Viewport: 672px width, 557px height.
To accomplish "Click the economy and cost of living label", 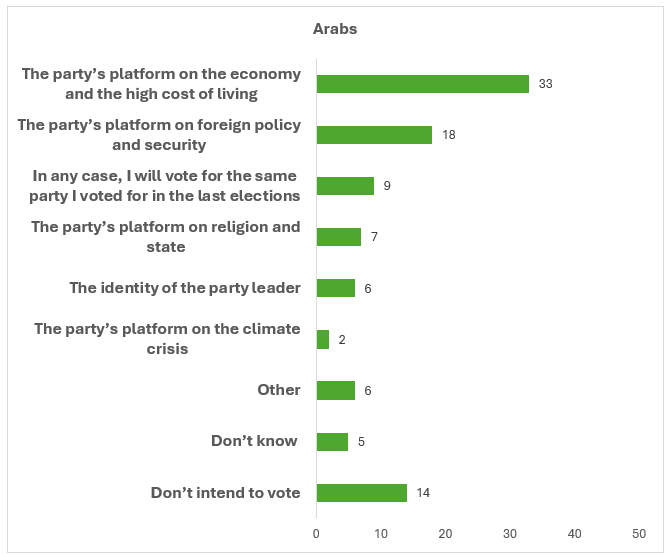I will (161, 84).
